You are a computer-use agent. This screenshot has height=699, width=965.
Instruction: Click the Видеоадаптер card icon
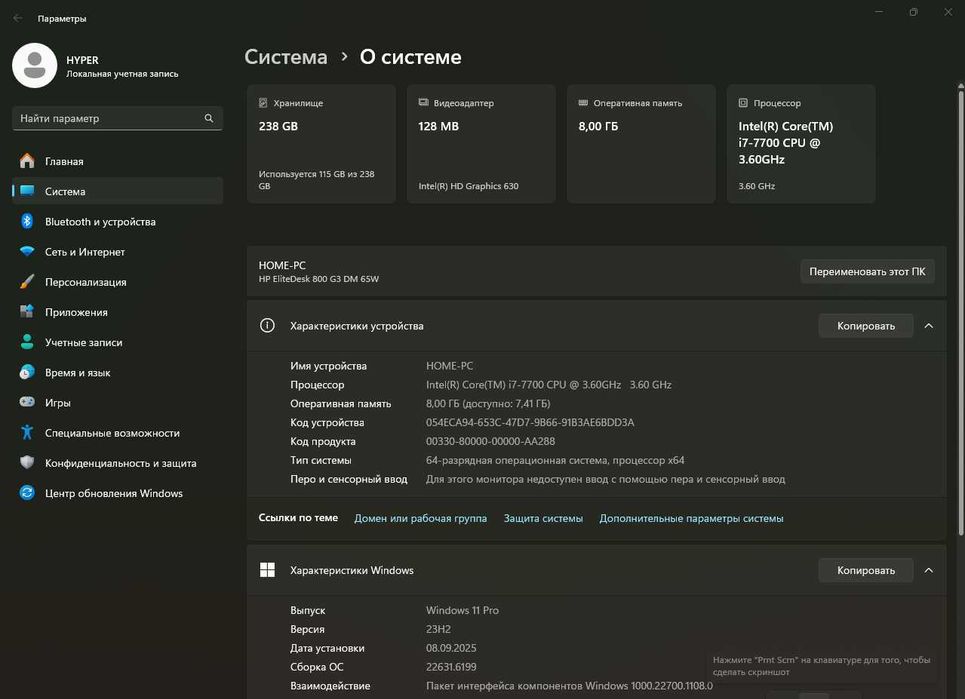423,103
